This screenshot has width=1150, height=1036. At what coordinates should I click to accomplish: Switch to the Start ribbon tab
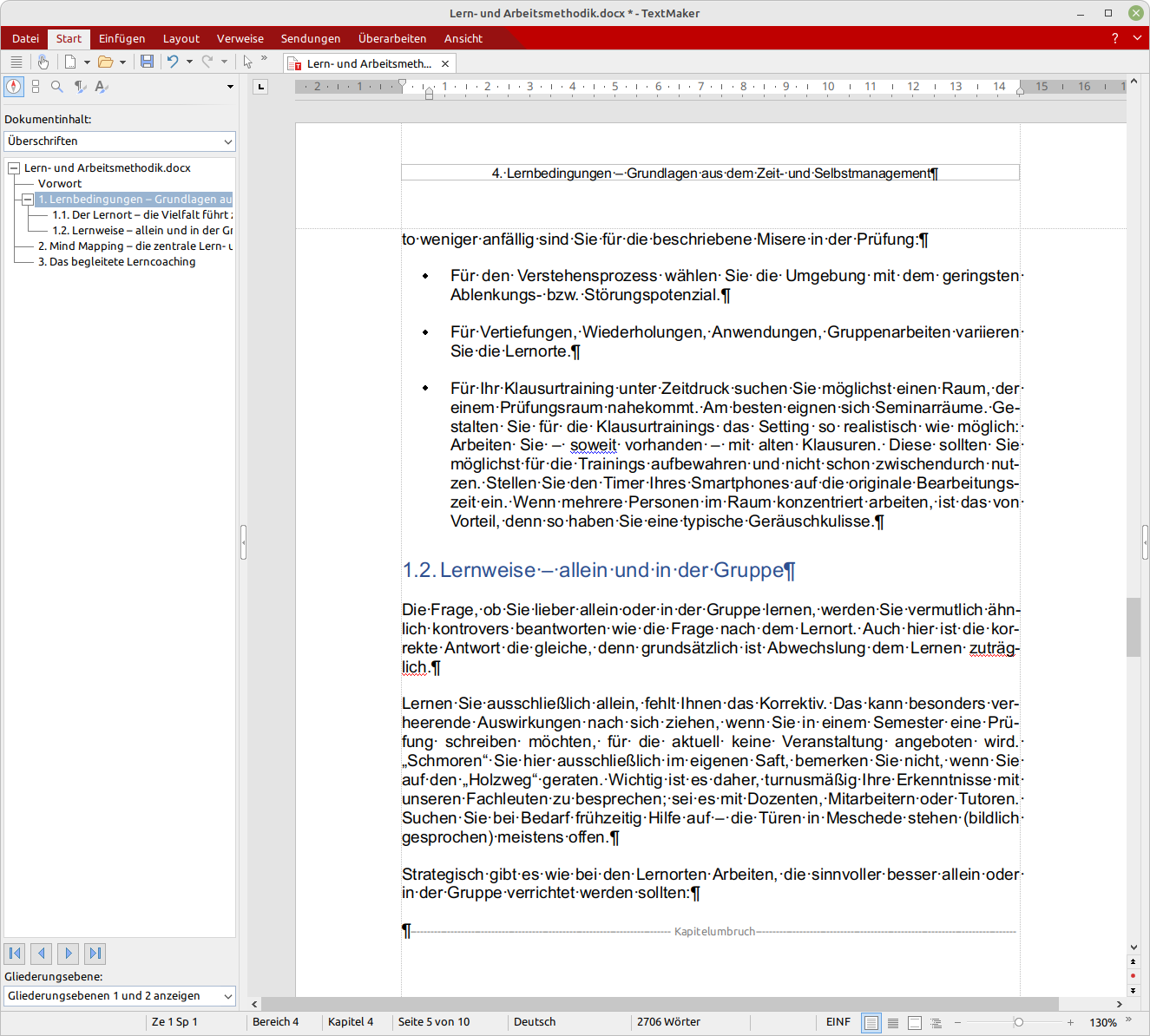69,38
